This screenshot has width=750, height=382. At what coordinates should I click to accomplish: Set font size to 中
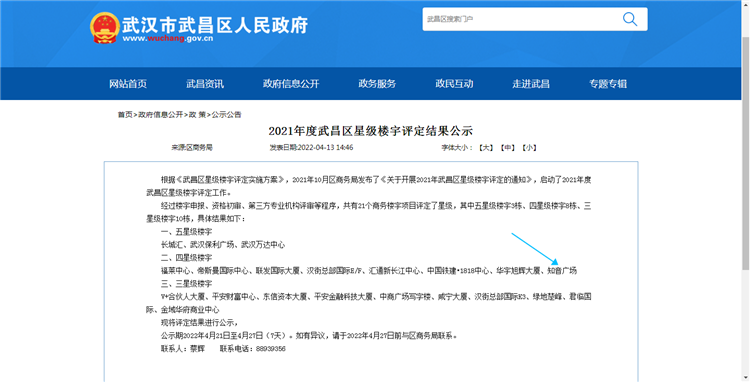point(507,148)
